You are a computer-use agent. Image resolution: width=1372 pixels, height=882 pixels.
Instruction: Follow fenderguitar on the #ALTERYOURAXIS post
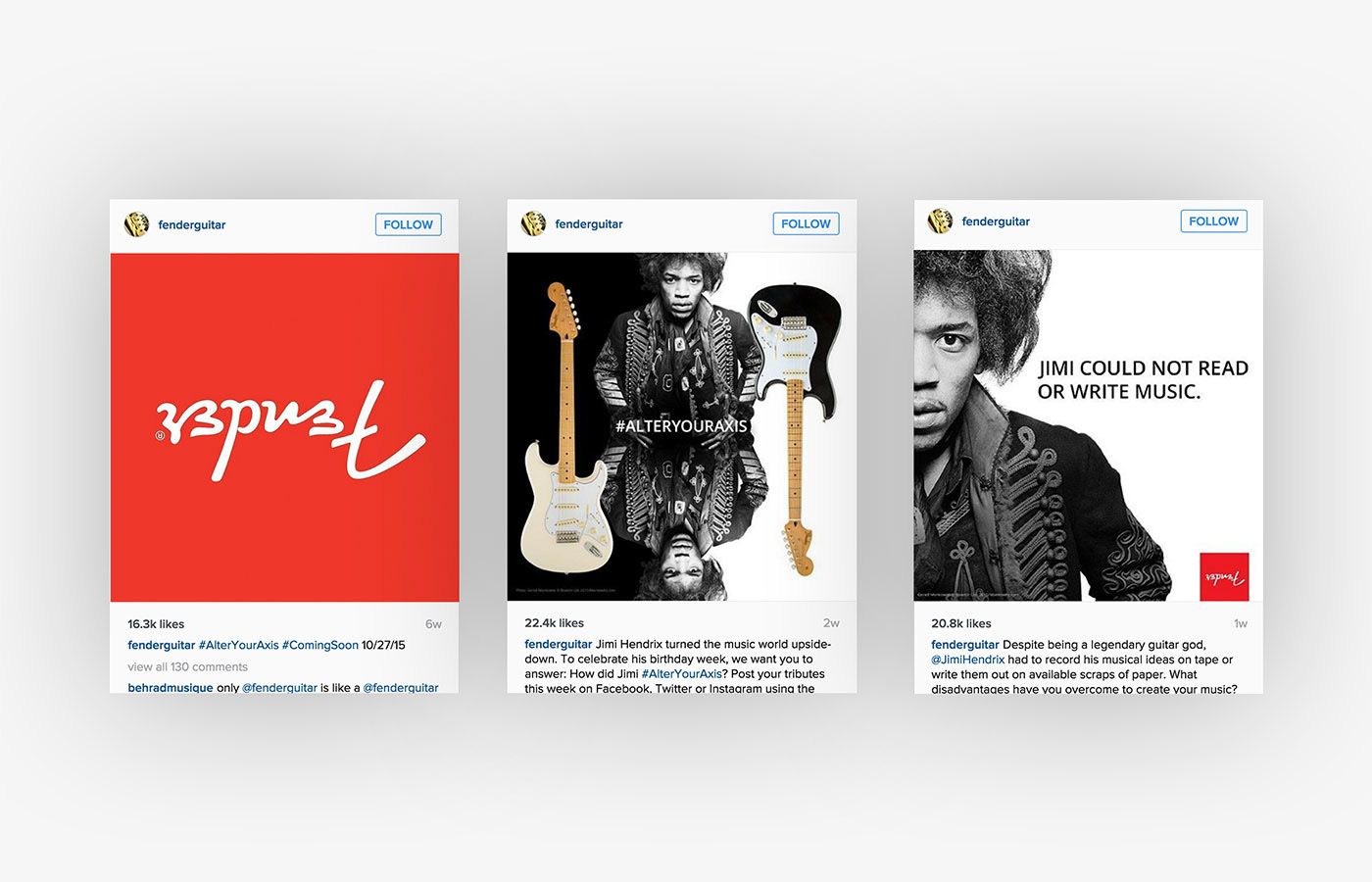pos(806,223)
